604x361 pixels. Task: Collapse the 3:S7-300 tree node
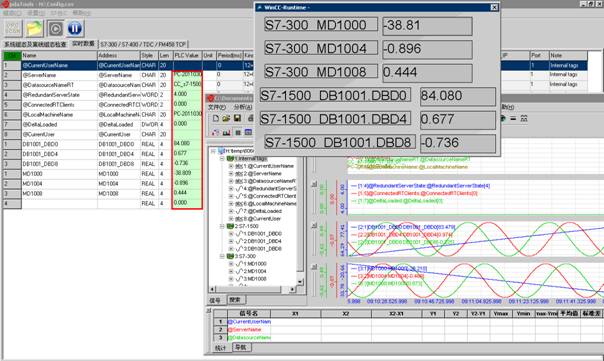click(x=222, y=256)
